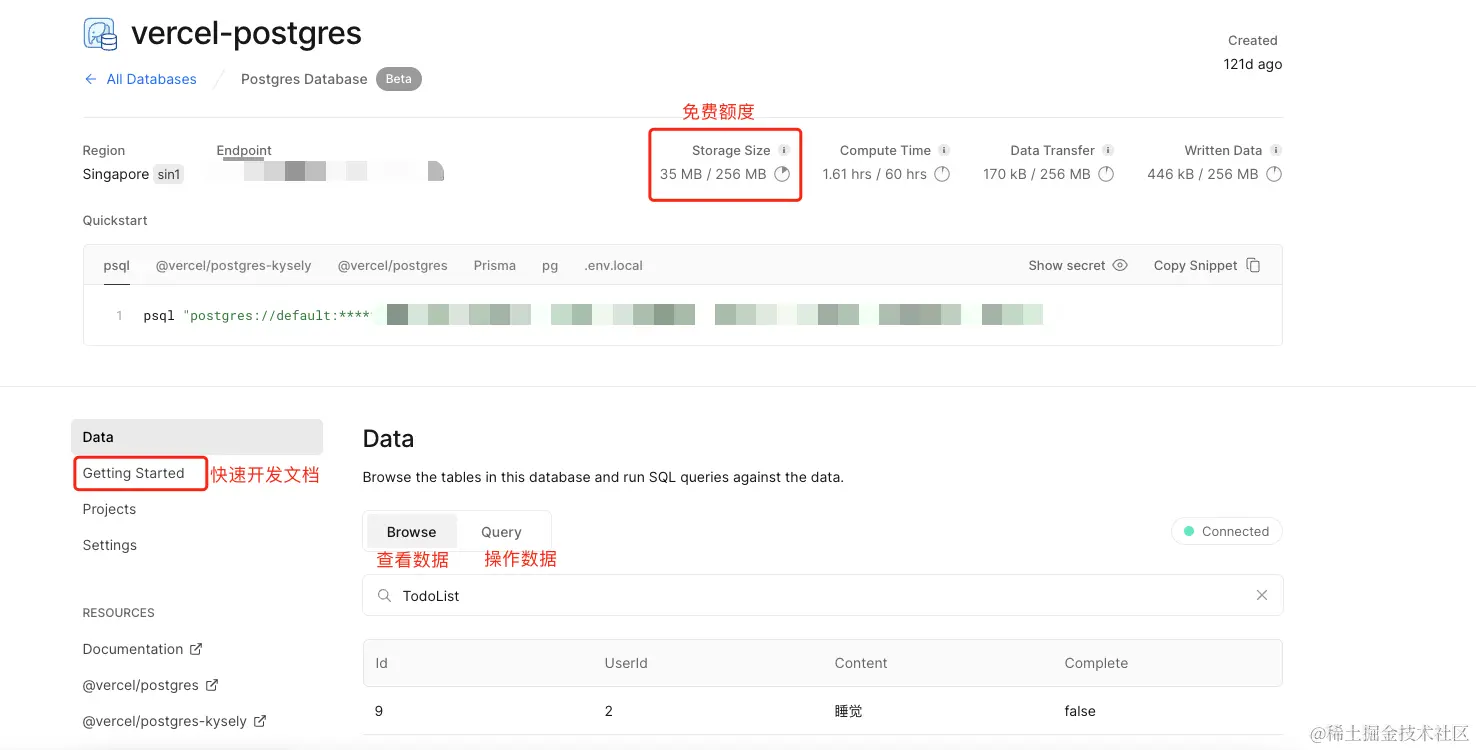Click the Compute Time info icon
The image size is (1476, 750).
coord(944,150)
